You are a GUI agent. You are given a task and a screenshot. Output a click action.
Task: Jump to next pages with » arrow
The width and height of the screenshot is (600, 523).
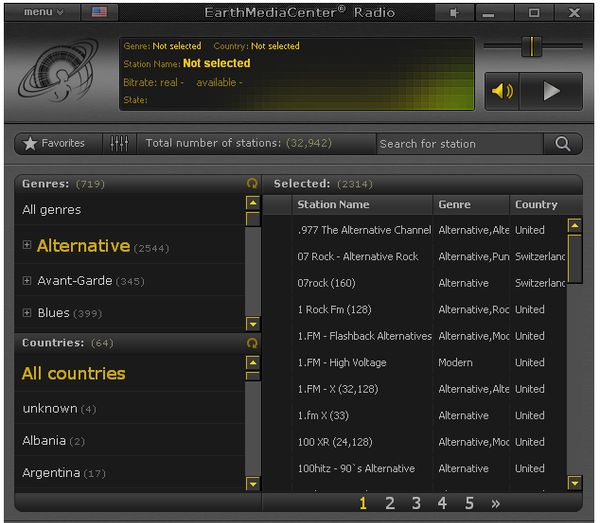[496, 504]
